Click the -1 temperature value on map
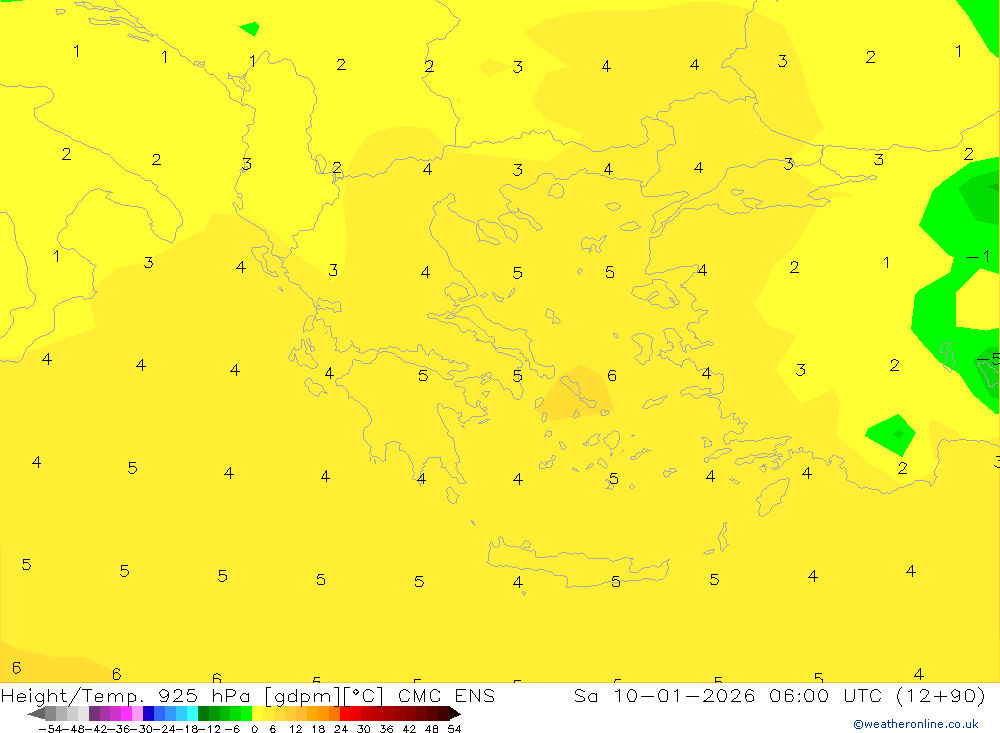Screen dimensions: 1000x733 (x=978, y=257)
